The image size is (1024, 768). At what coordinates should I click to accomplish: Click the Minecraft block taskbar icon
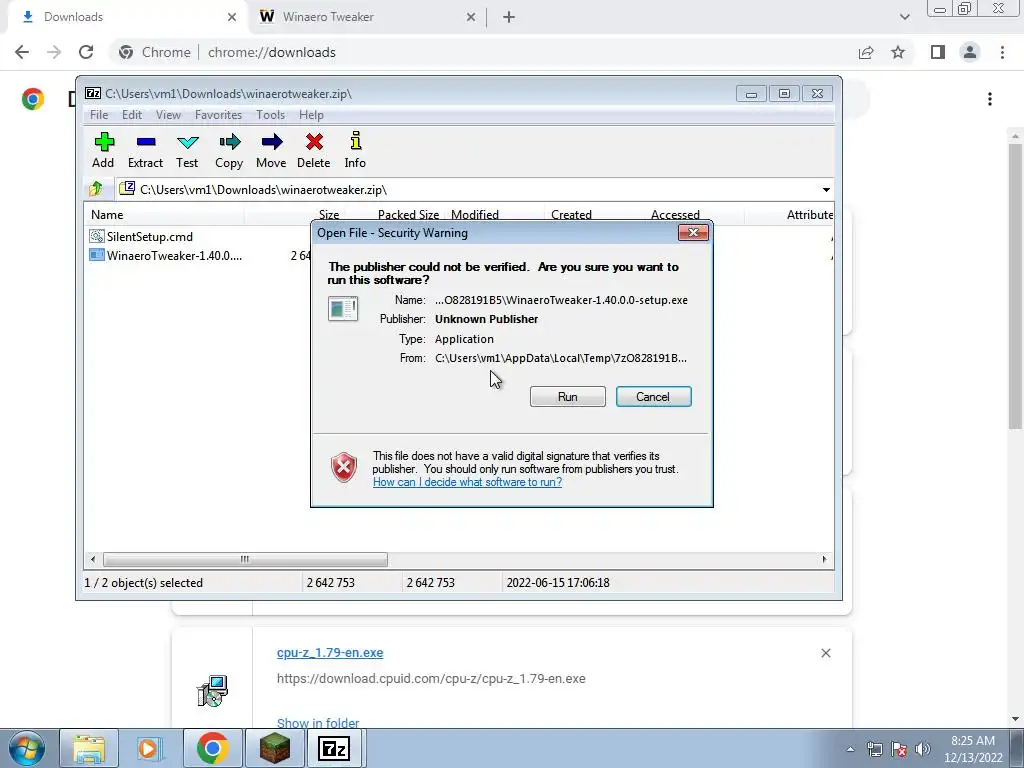(275, 748)
